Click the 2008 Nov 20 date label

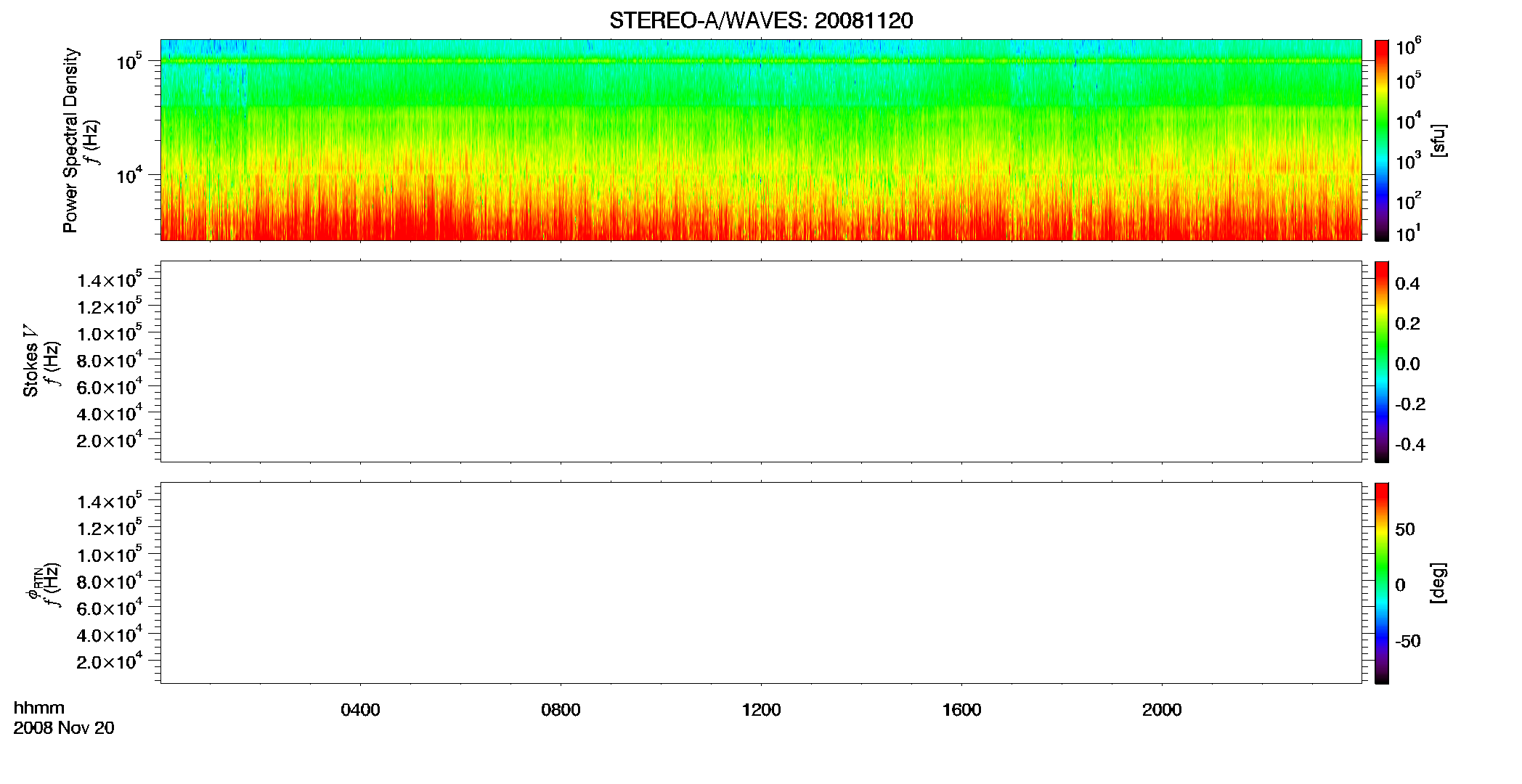[64, 728]
